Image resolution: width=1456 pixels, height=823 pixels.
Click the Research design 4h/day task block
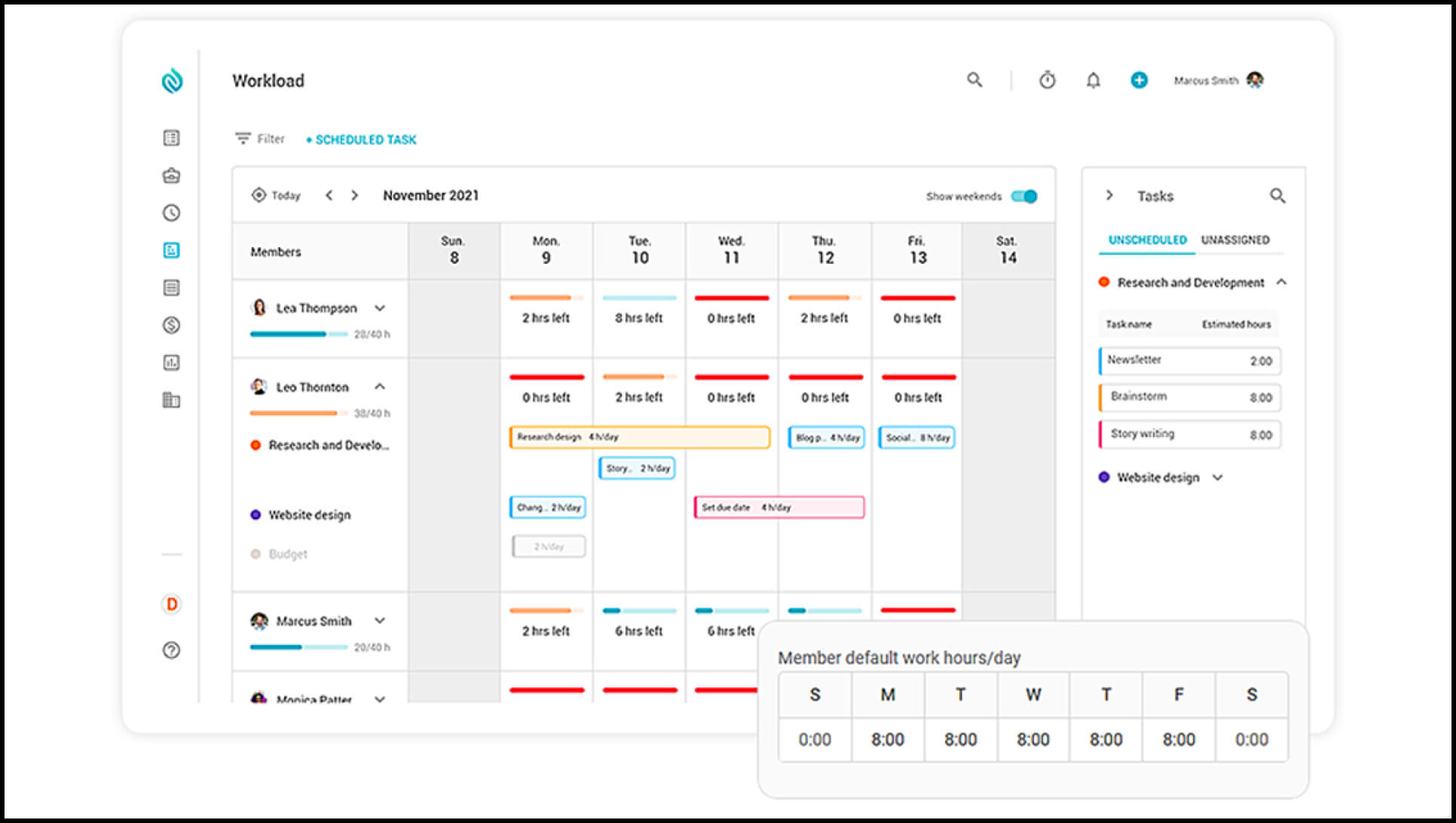639,437
